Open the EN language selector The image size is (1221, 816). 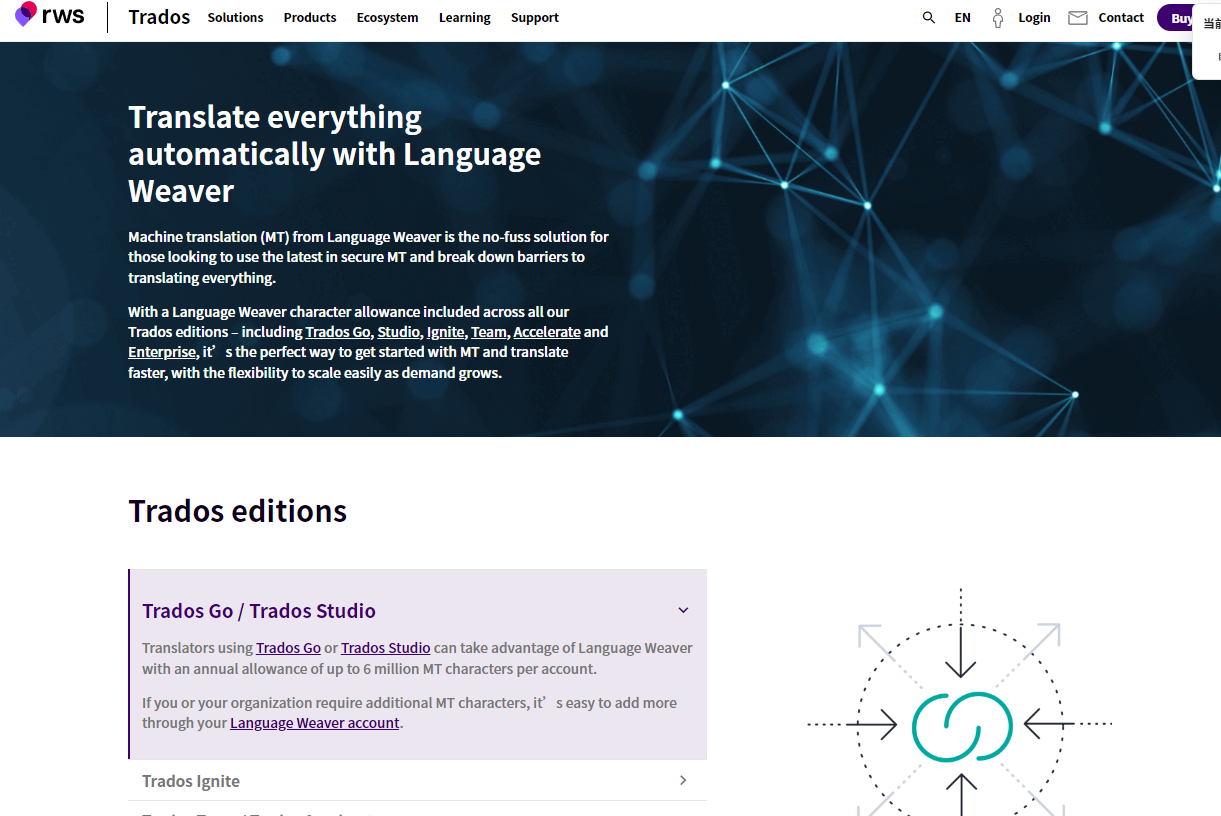[962, 18]
